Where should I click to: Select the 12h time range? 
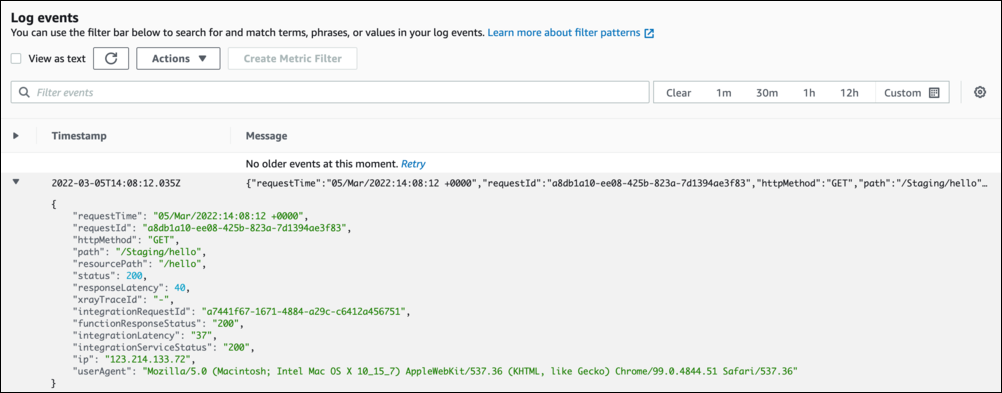point(849,93)
